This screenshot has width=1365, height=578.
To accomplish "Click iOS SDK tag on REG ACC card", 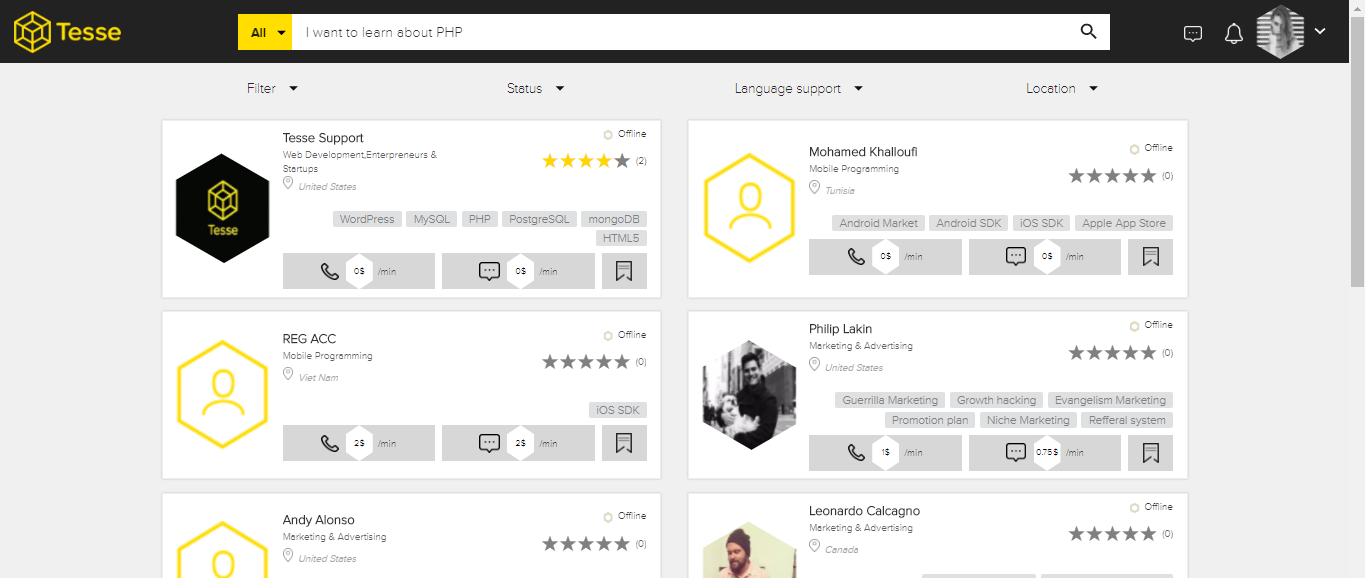I will (x=618, y=410).
